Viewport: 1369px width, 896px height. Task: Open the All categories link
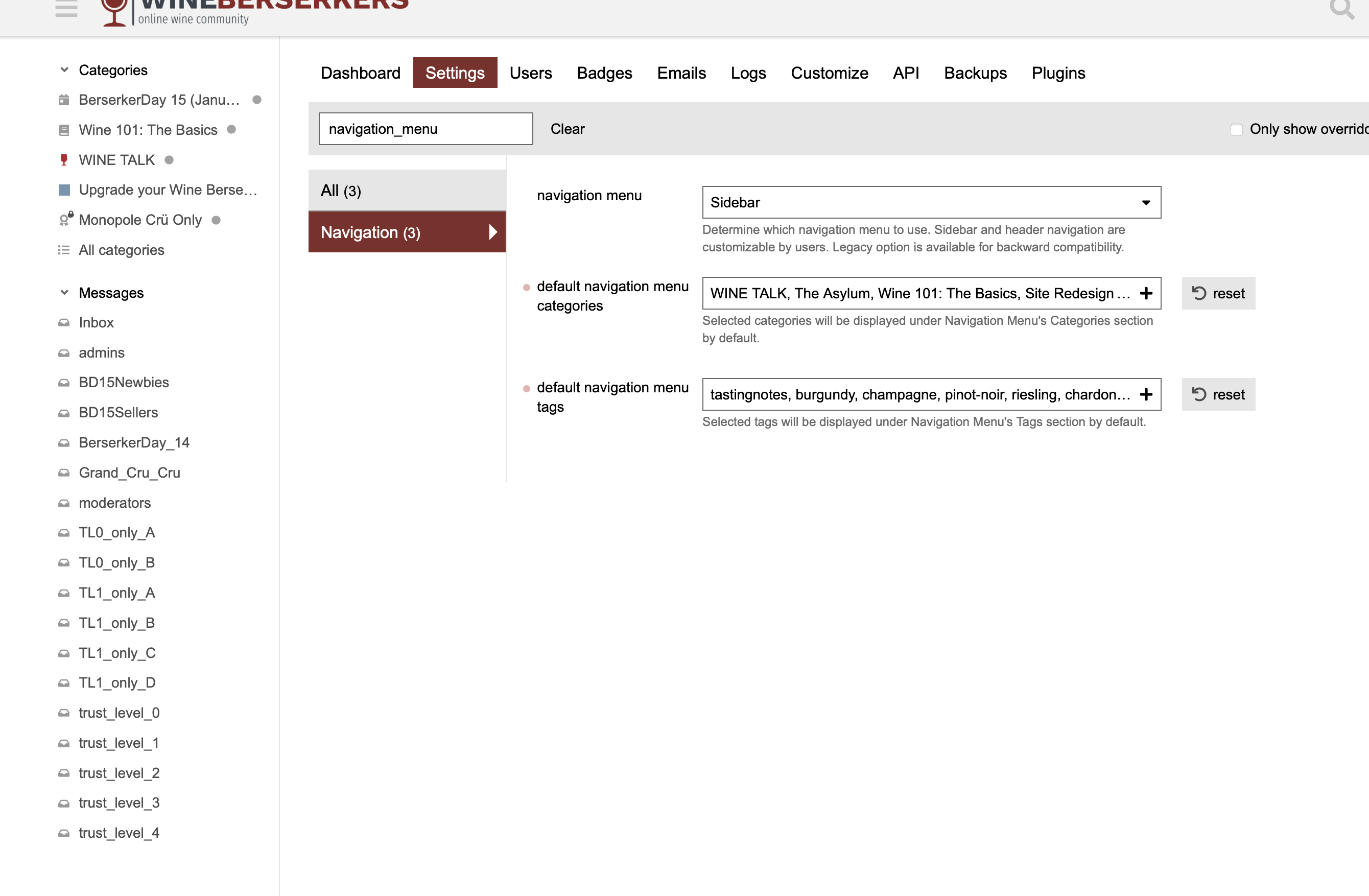point(122,250)
